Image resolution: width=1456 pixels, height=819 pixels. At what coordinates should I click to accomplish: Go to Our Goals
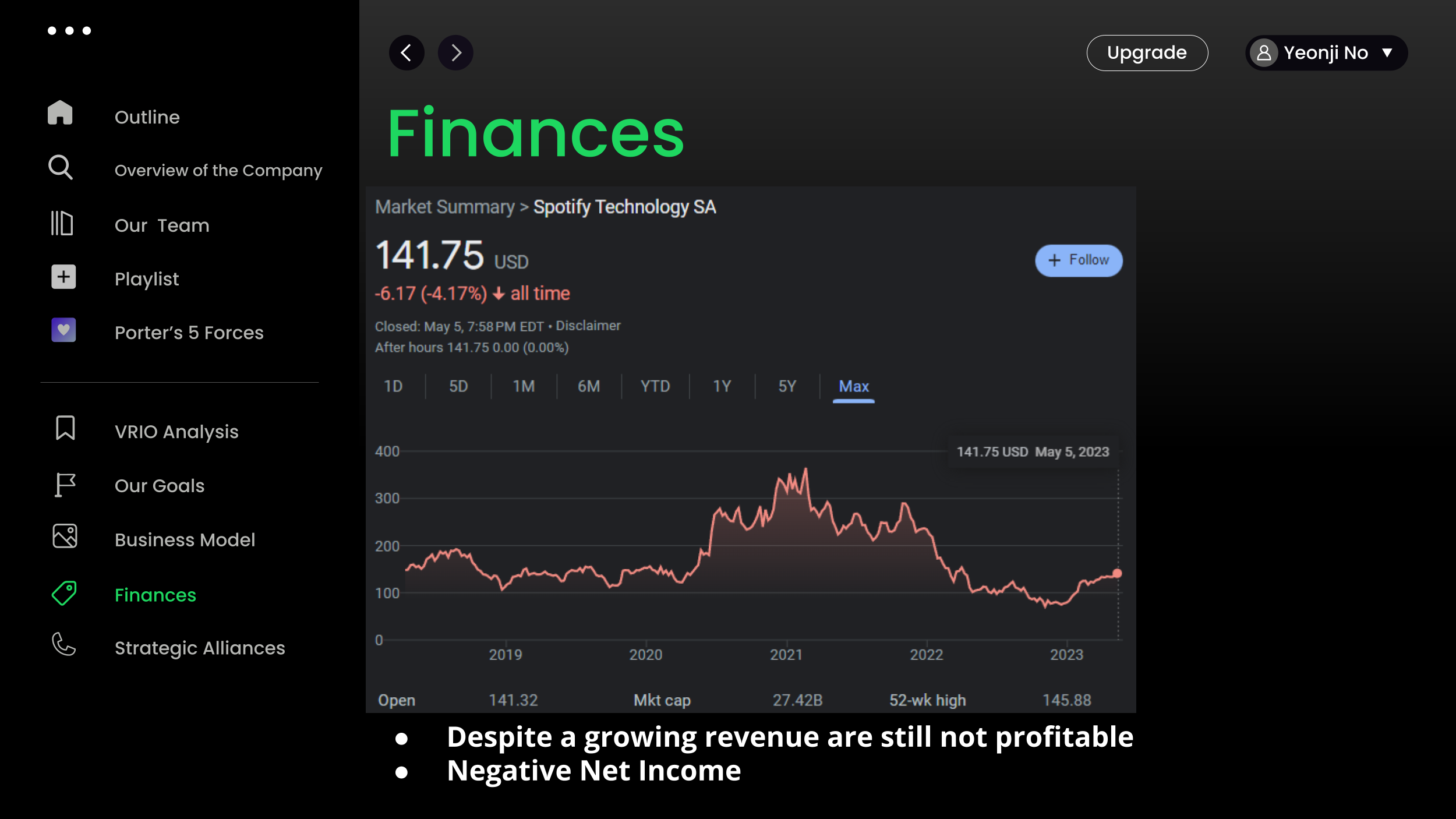click(160, 486)
